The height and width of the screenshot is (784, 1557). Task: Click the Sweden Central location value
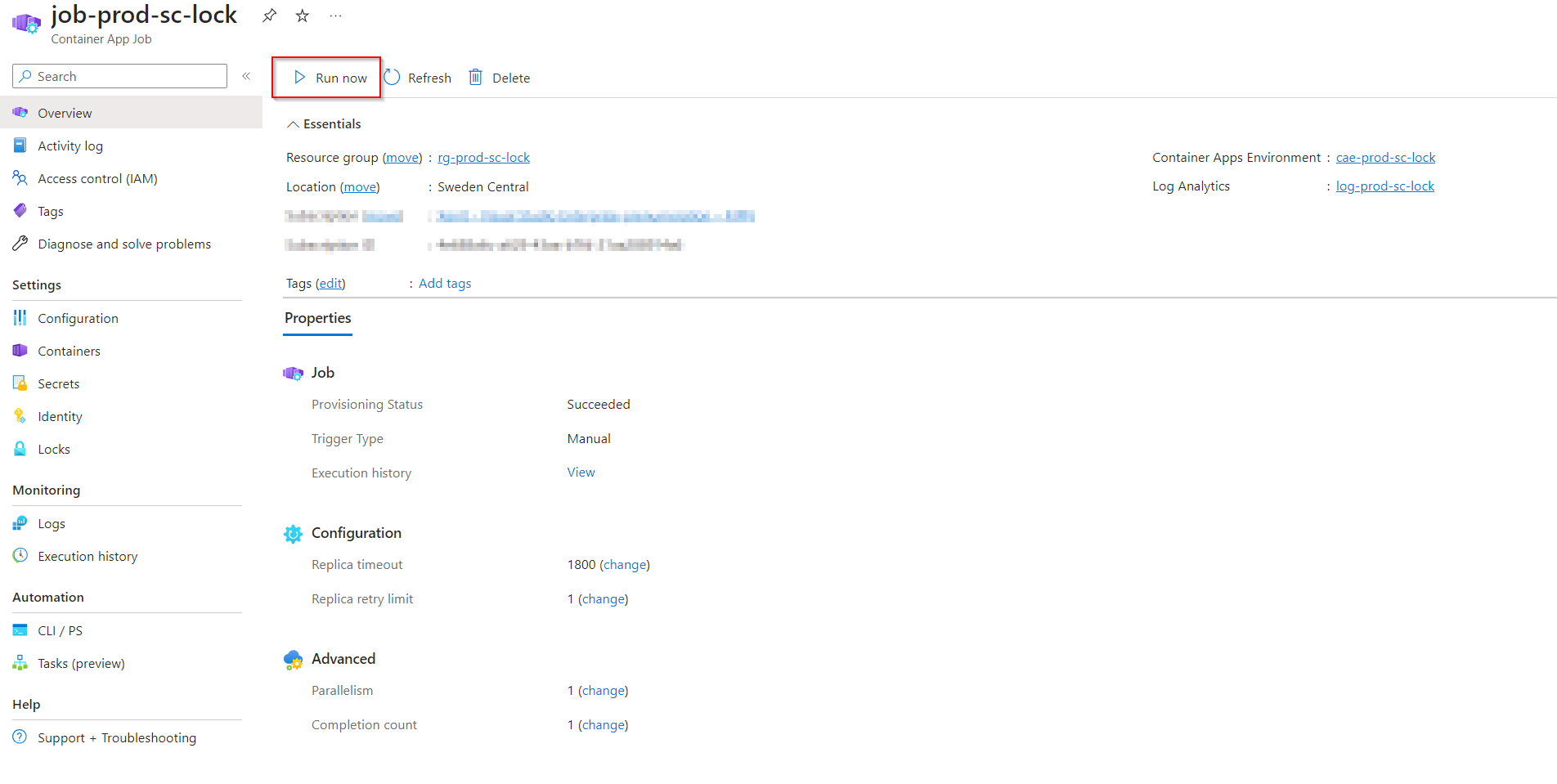click(483, 186)
